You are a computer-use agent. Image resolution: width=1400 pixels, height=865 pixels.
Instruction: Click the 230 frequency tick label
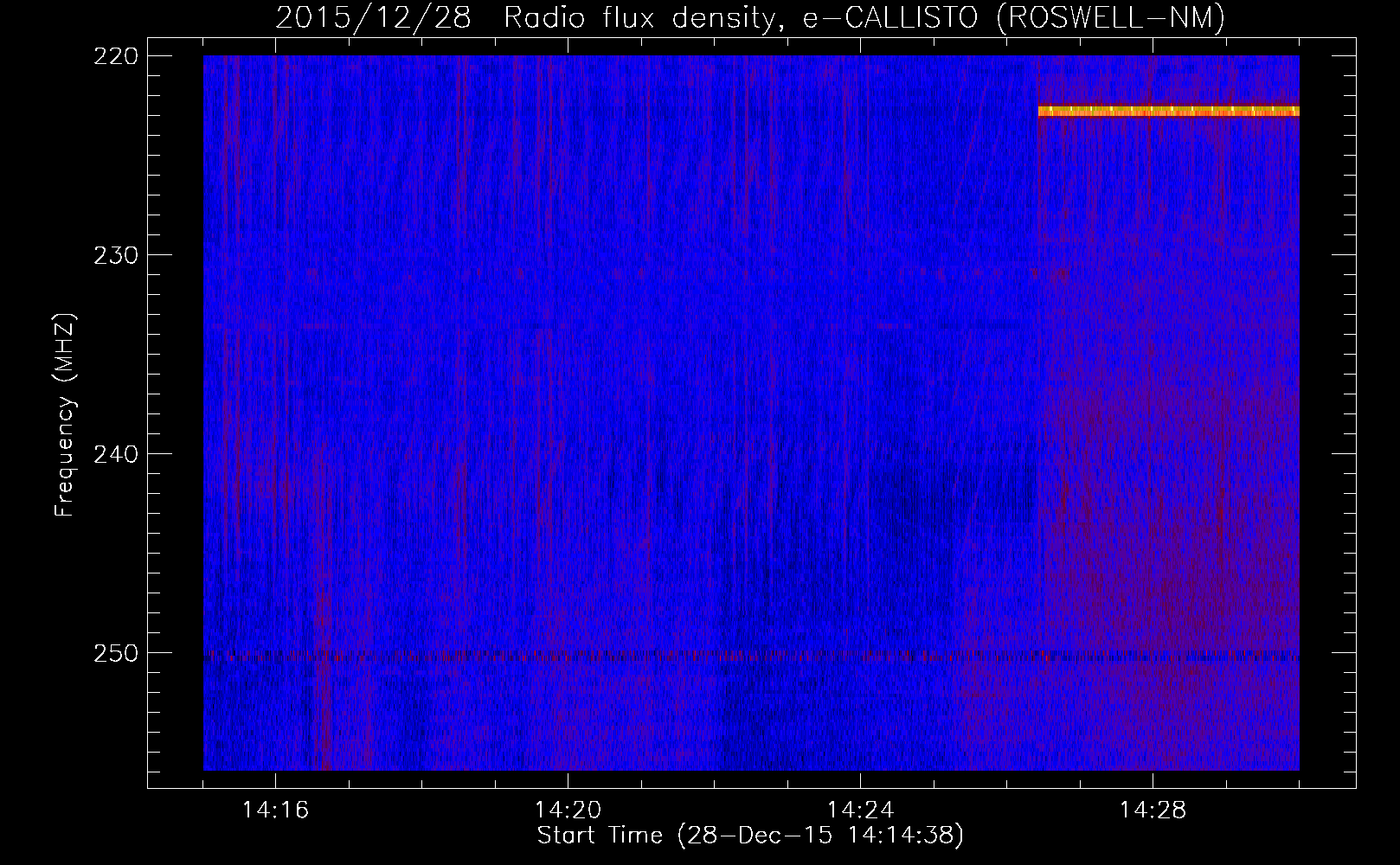(x=115, y=255)
